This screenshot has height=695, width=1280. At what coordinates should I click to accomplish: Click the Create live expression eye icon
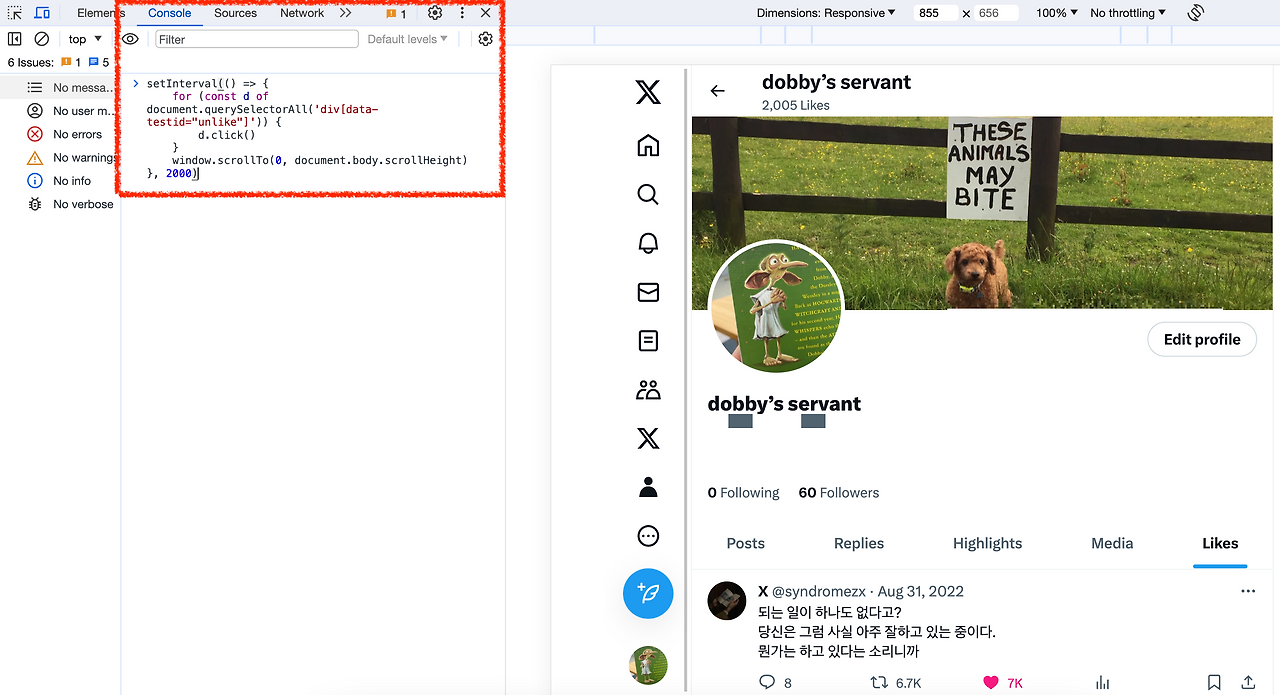[x=130, y=38]
